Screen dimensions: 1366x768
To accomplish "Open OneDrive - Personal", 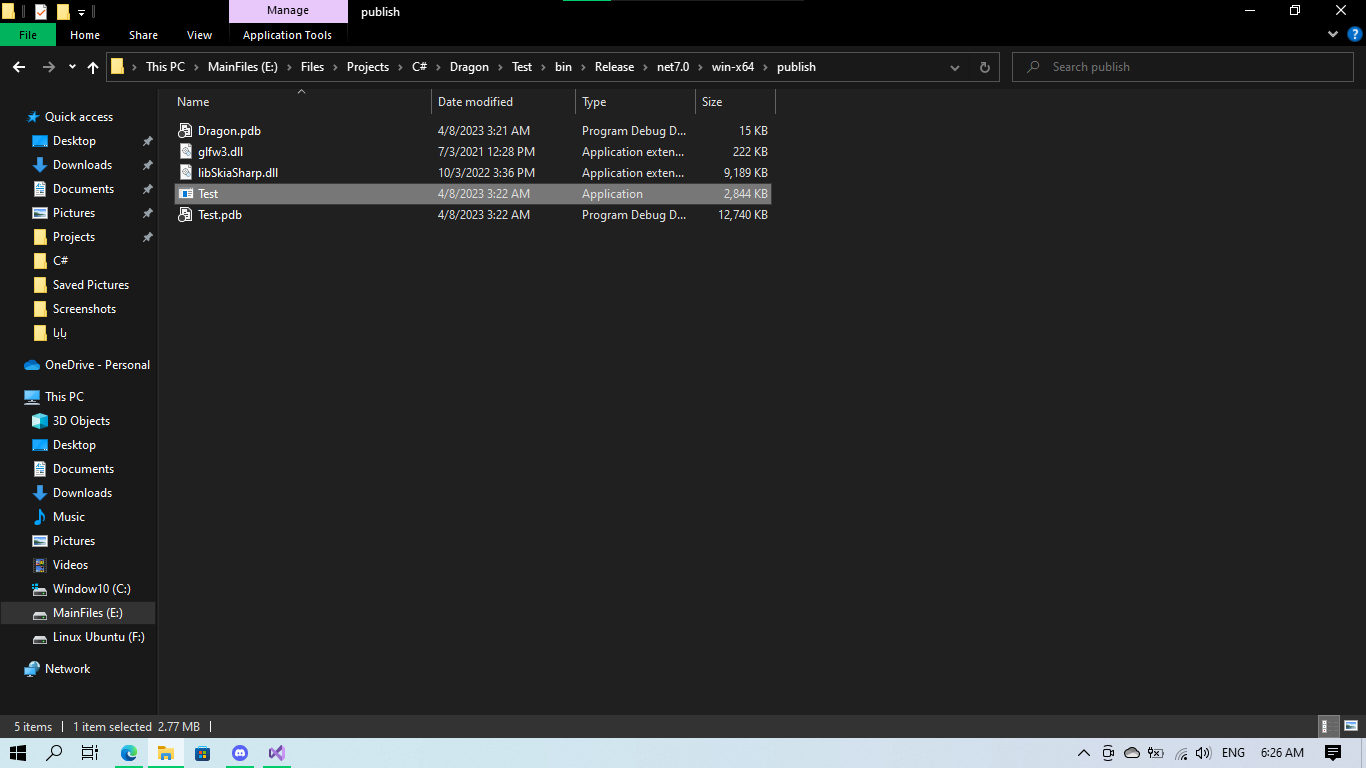I will pyautogui.click(x=97, y=365).
